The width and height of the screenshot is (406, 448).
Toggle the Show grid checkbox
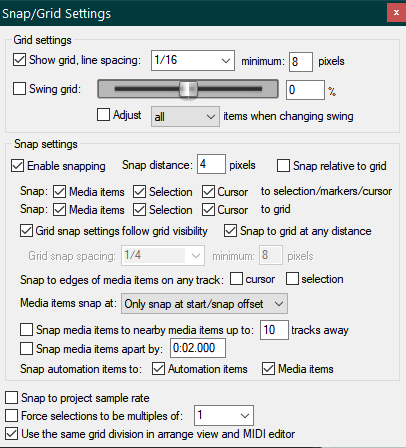[x=19, y=60]
